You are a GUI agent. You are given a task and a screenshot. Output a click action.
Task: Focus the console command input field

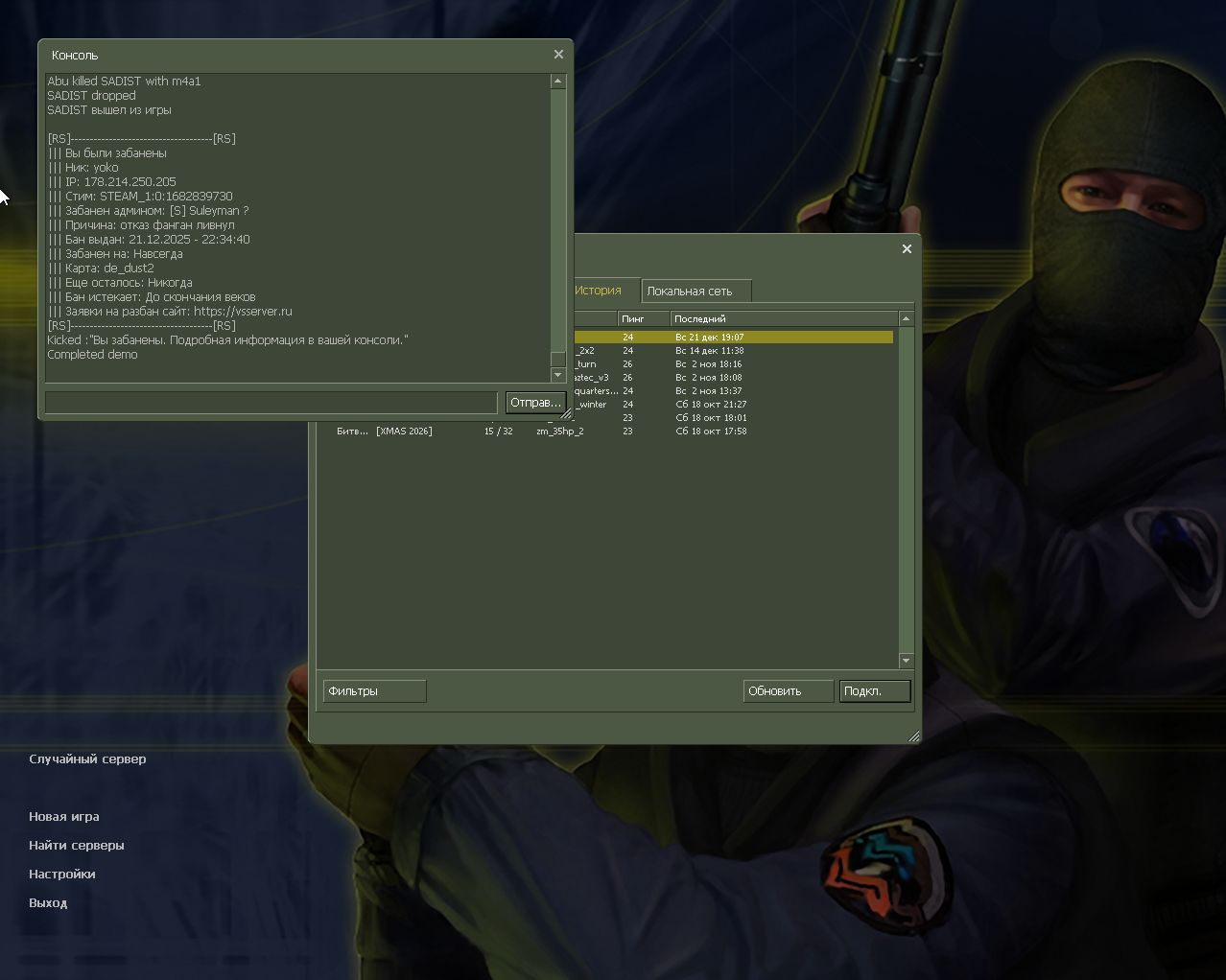pyautogui.click(x=271, y=403)
